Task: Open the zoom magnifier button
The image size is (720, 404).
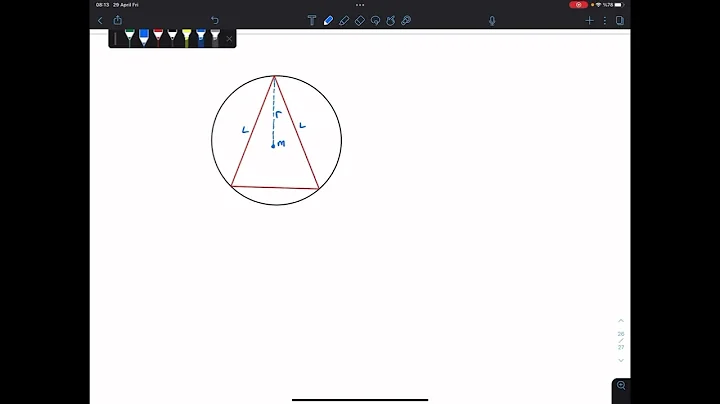Action: coord(621,386)
